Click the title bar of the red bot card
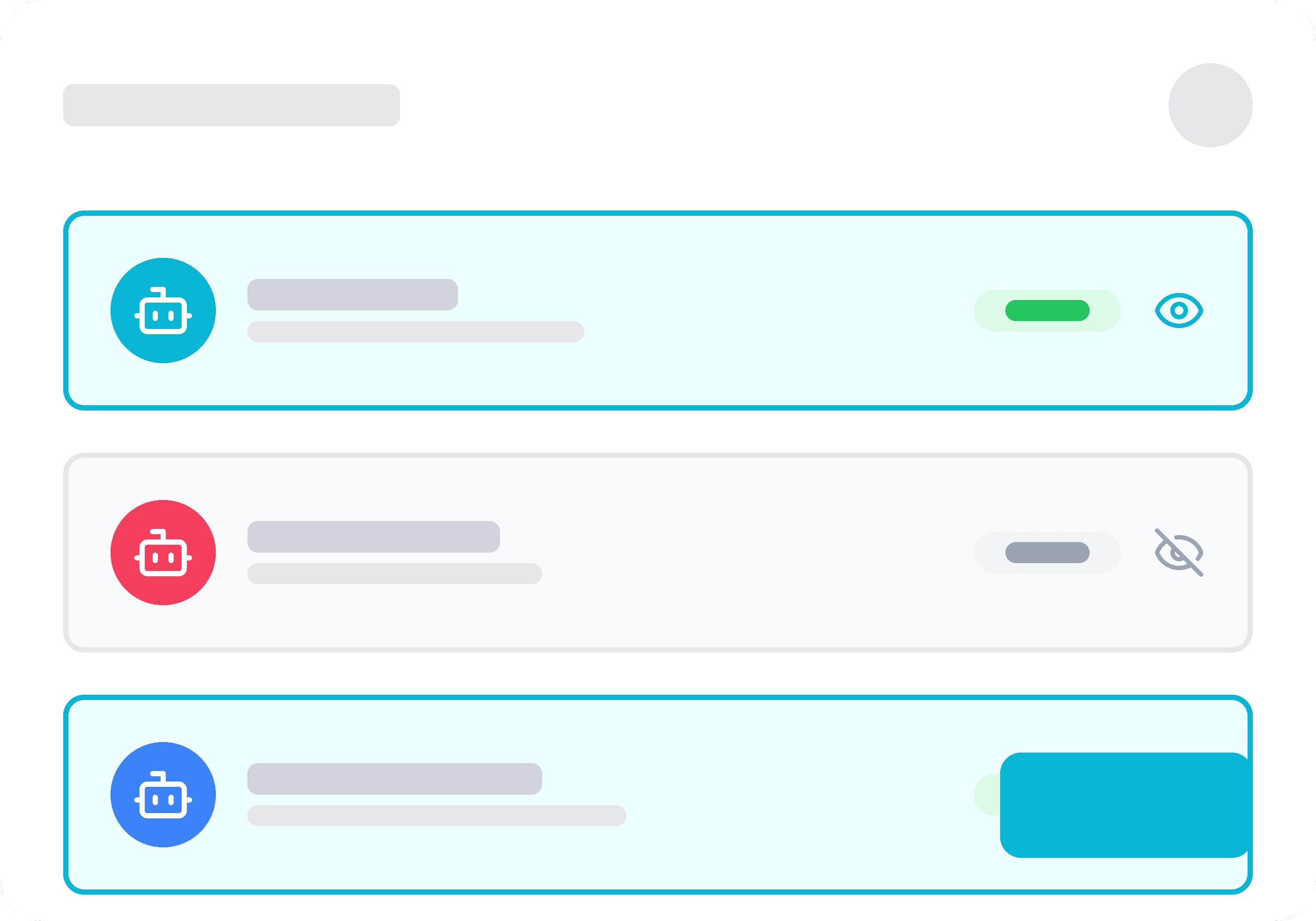The height and width of the screenshot is (921, 1316). 373,536
